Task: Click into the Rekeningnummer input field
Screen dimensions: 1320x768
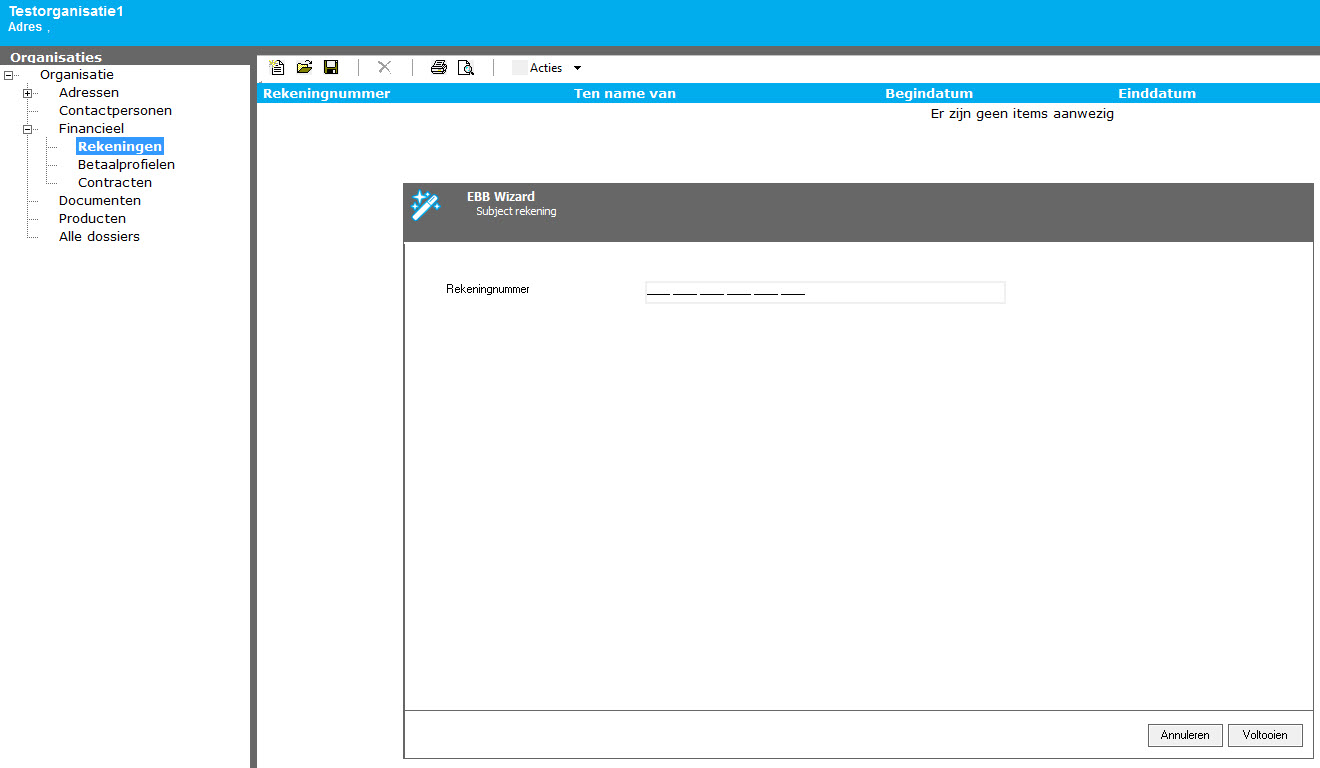Action: pos(824,292)
